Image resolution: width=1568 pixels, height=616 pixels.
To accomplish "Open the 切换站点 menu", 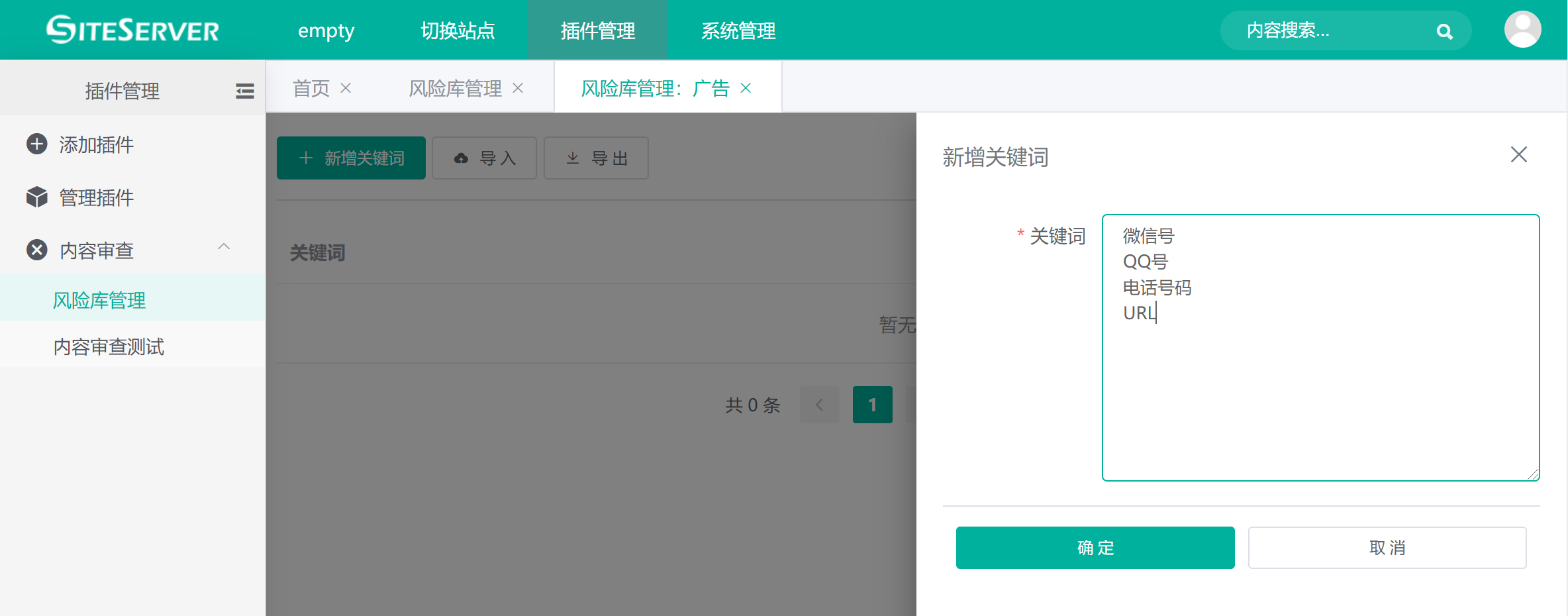I will point(458,30).
